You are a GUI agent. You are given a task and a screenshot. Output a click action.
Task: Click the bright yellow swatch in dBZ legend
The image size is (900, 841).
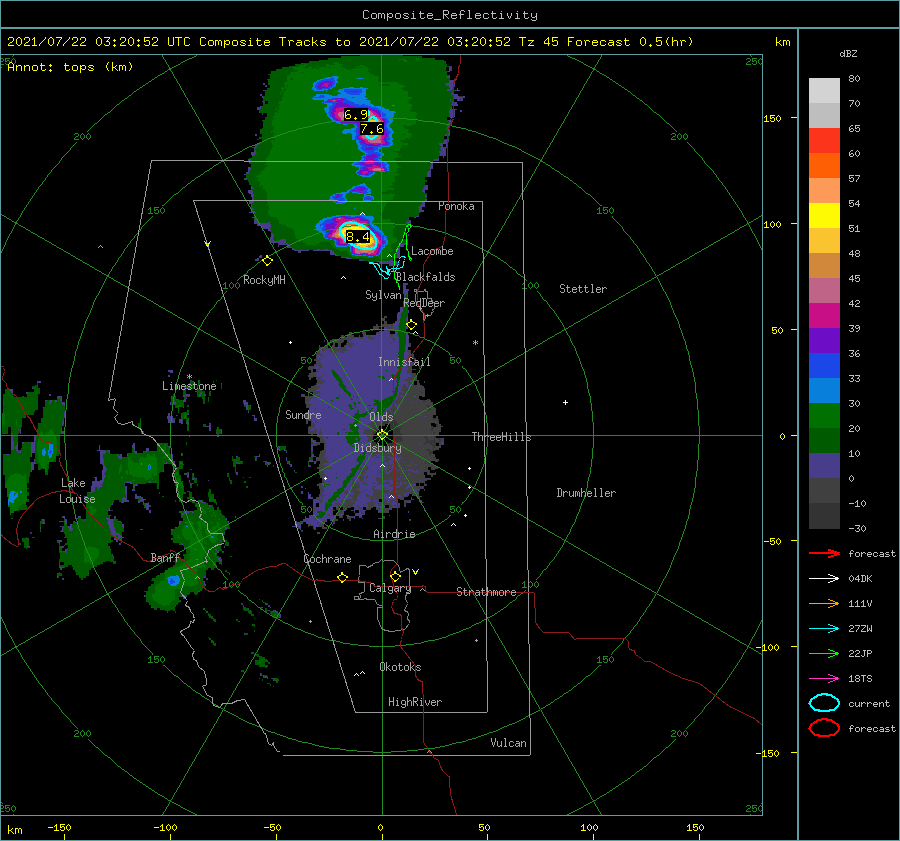pyautogui.click(x=824, y=216)
